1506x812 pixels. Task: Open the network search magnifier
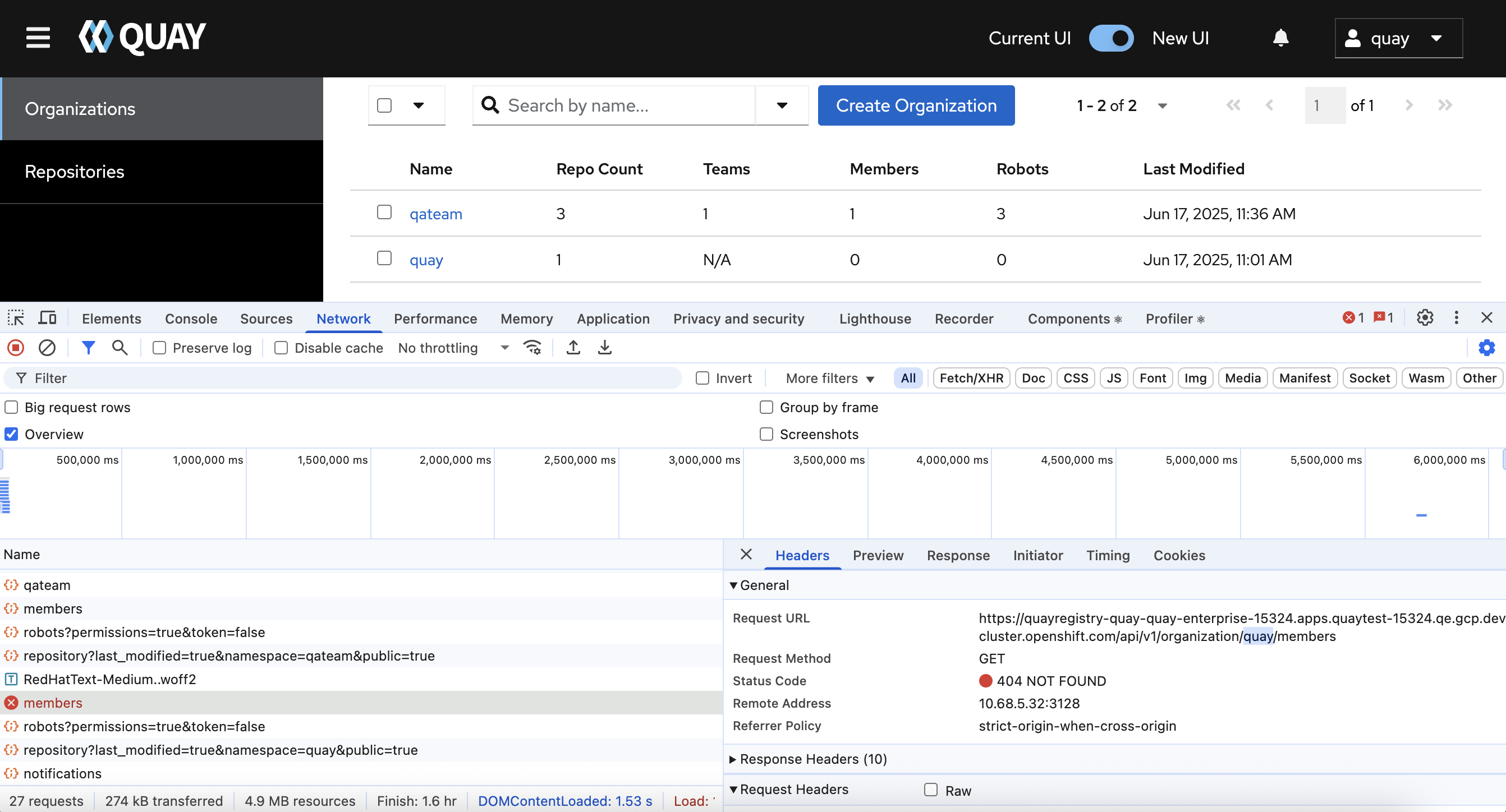(x=120, y=348)
